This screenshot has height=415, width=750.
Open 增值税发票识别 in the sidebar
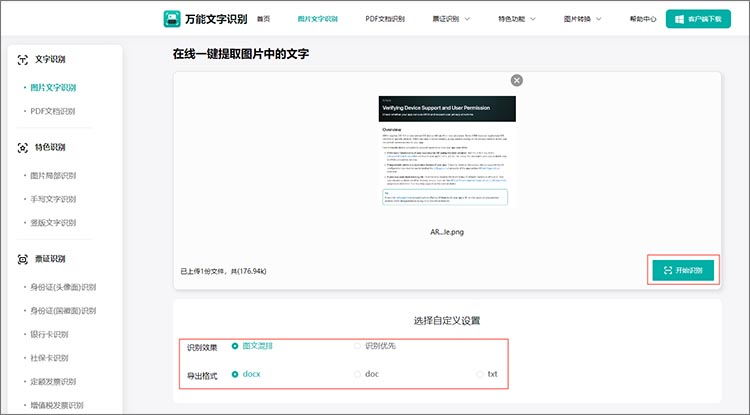click(x=57, y=405)
